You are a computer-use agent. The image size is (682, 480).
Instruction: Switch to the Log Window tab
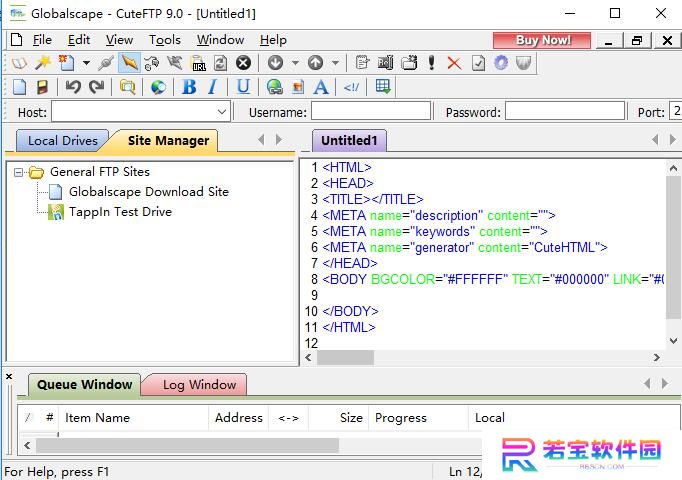click(199, 384)
